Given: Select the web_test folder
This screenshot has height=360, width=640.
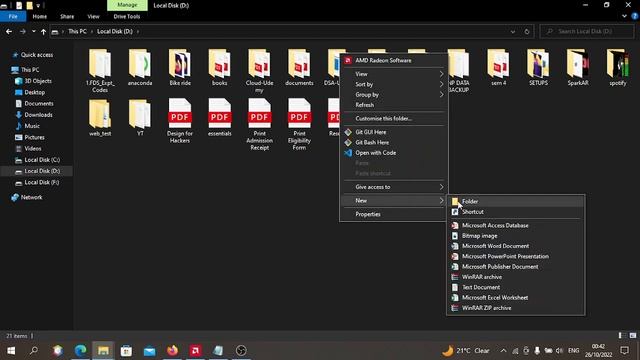Looking at the screenshot, I should (x=100, y=118).
